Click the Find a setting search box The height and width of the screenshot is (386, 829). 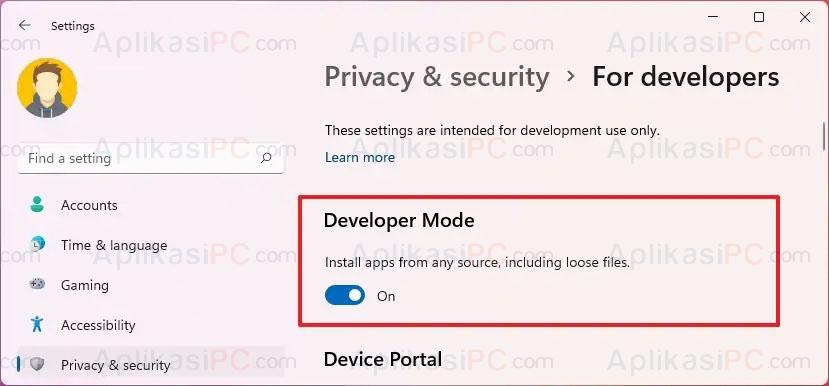(151, 158)
